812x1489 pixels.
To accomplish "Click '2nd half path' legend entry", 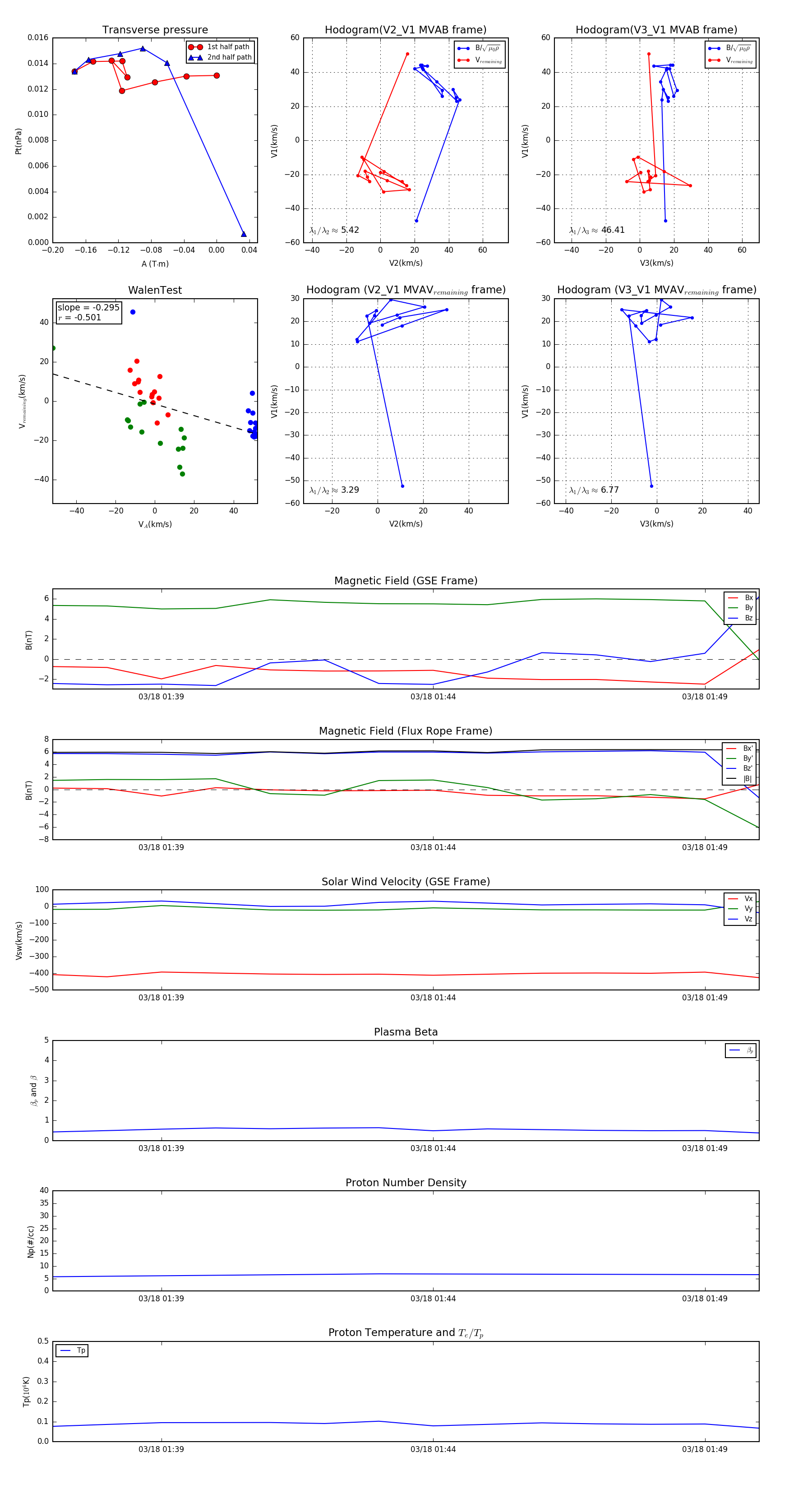I will point(220,57).
